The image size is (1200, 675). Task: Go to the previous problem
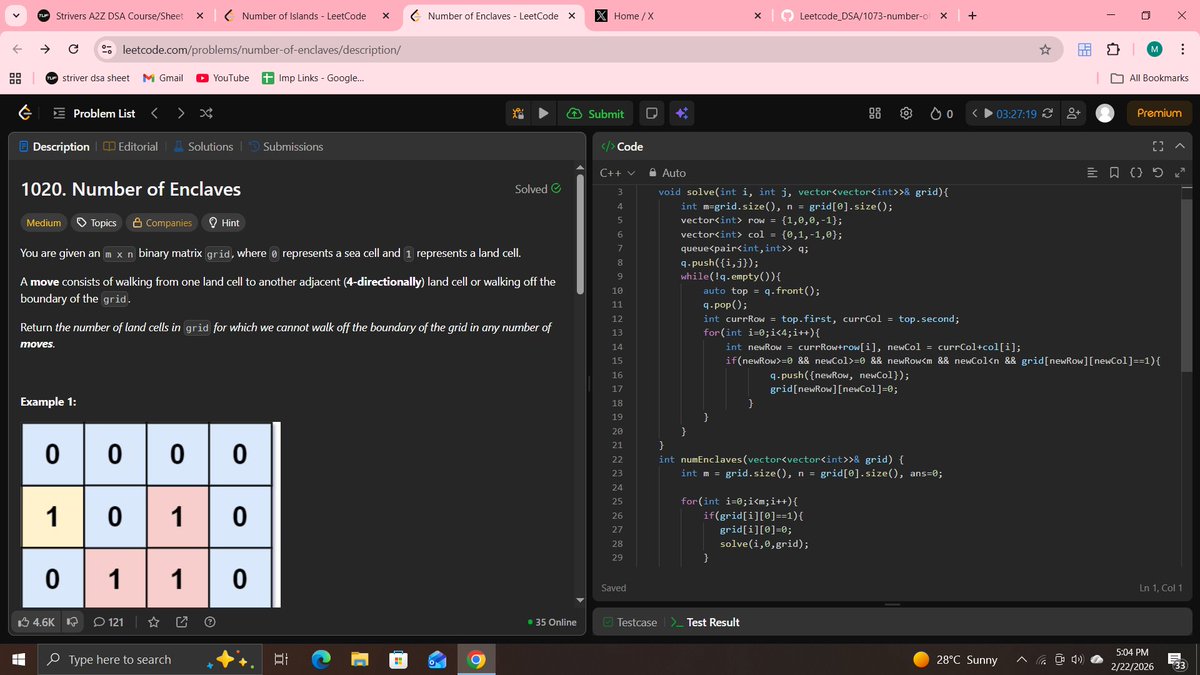click(x=154, y=114)
